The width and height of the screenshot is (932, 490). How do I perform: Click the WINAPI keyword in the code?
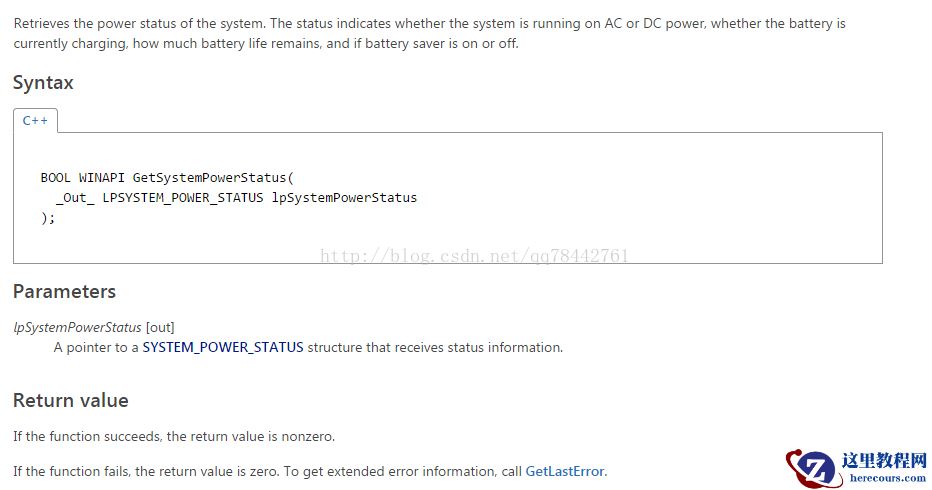(102, 178)
